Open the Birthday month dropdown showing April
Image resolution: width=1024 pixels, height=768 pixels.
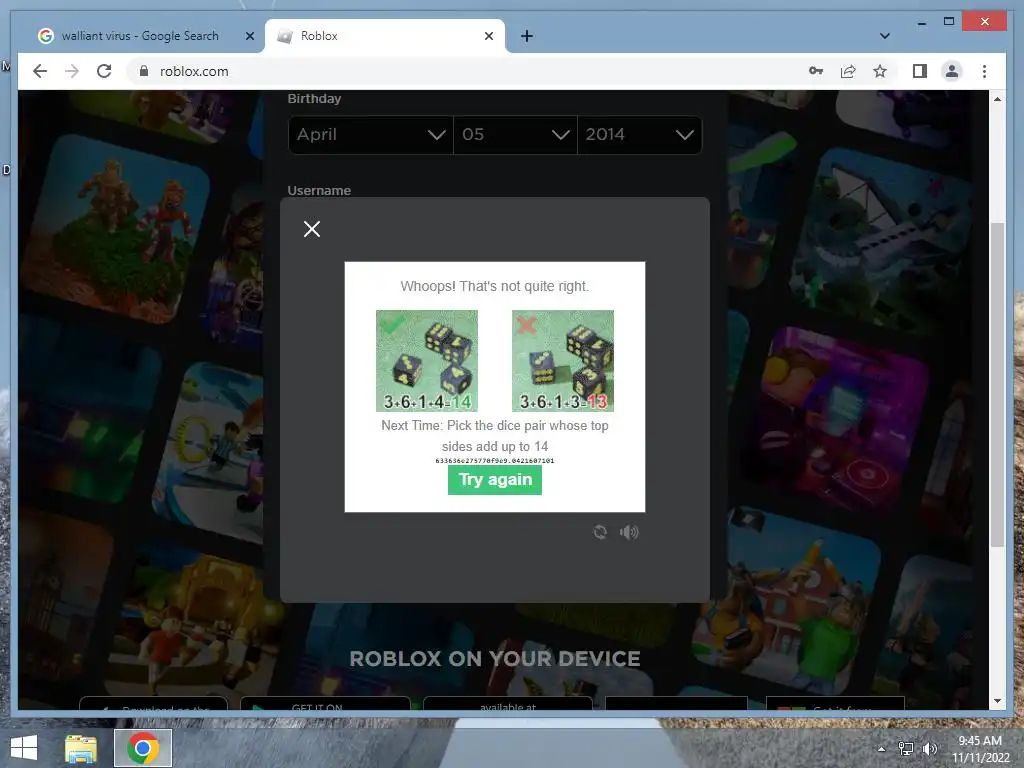(x=370, y=135)
